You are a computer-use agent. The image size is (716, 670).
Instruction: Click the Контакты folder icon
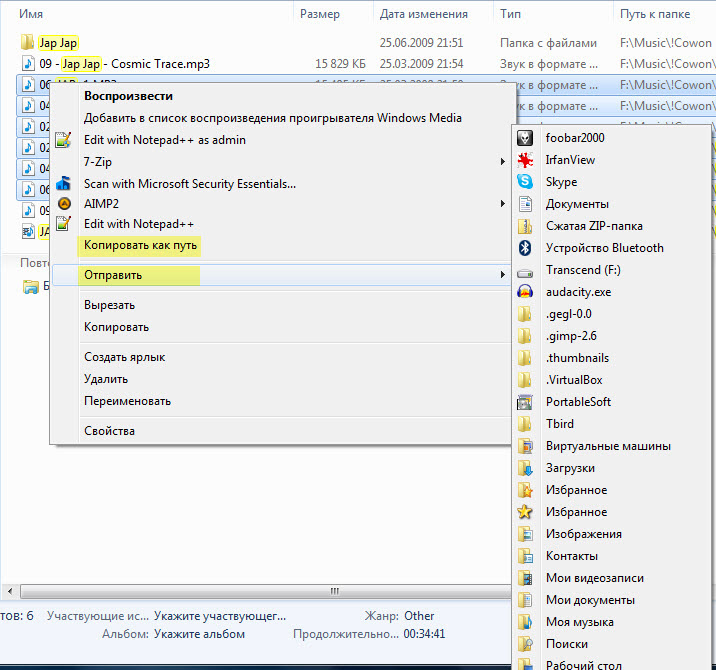pyautogui.click(x=525, y=556)
